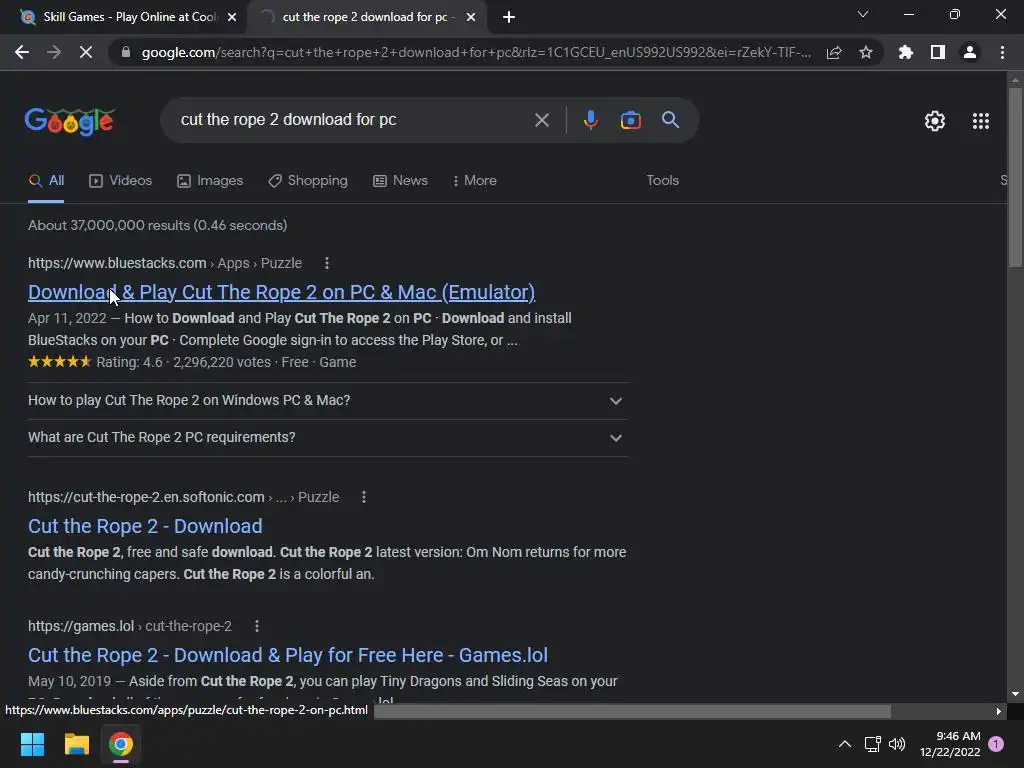
Task: Share this page icon in address bar
Action: (x=834, y=52)
